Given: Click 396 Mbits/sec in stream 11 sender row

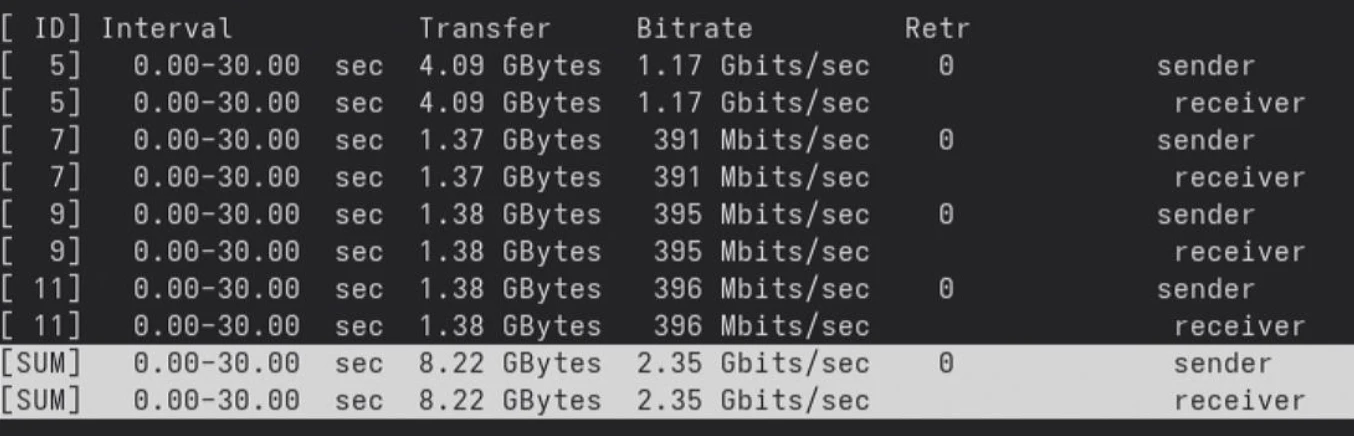Looking at the screenshot, I should click(x=760, y=289).
